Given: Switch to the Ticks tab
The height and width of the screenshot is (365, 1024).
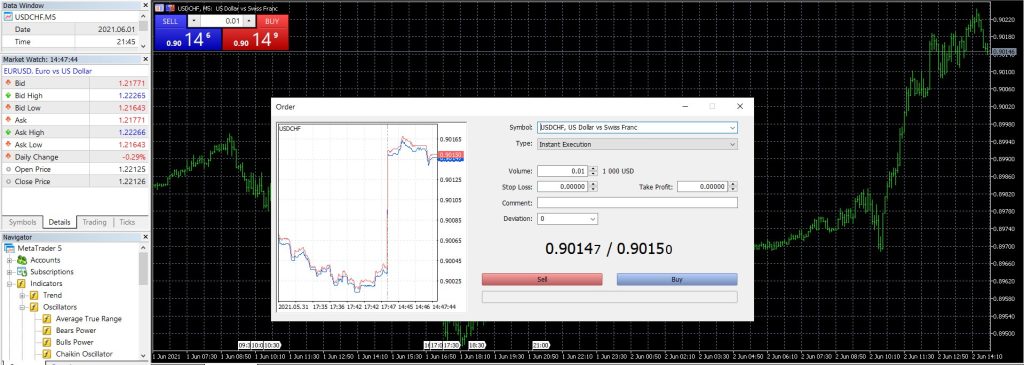Looking at the screenshot, I should click(127, 222).
